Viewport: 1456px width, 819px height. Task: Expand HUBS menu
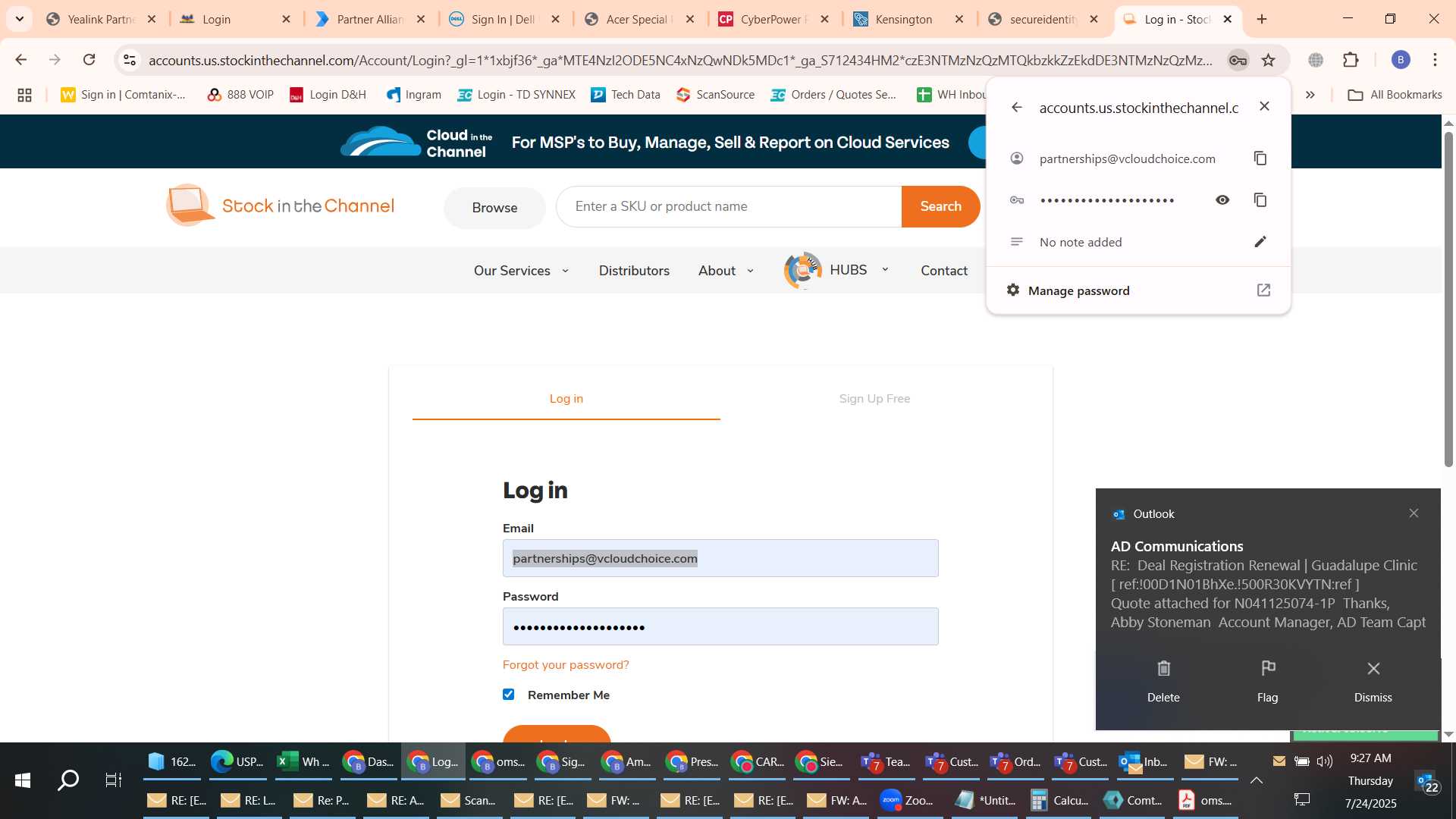[x=836, y=270]
